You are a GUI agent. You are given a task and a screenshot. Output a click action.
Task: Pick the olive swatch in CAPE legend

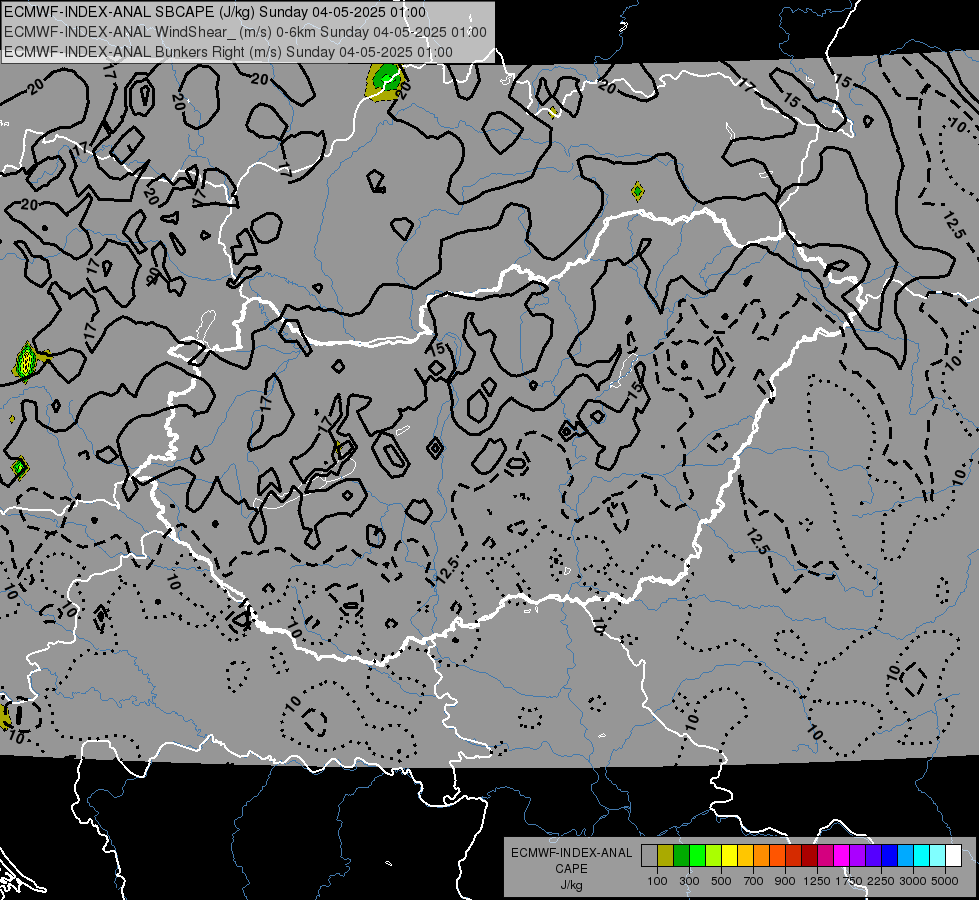[666, 856]
